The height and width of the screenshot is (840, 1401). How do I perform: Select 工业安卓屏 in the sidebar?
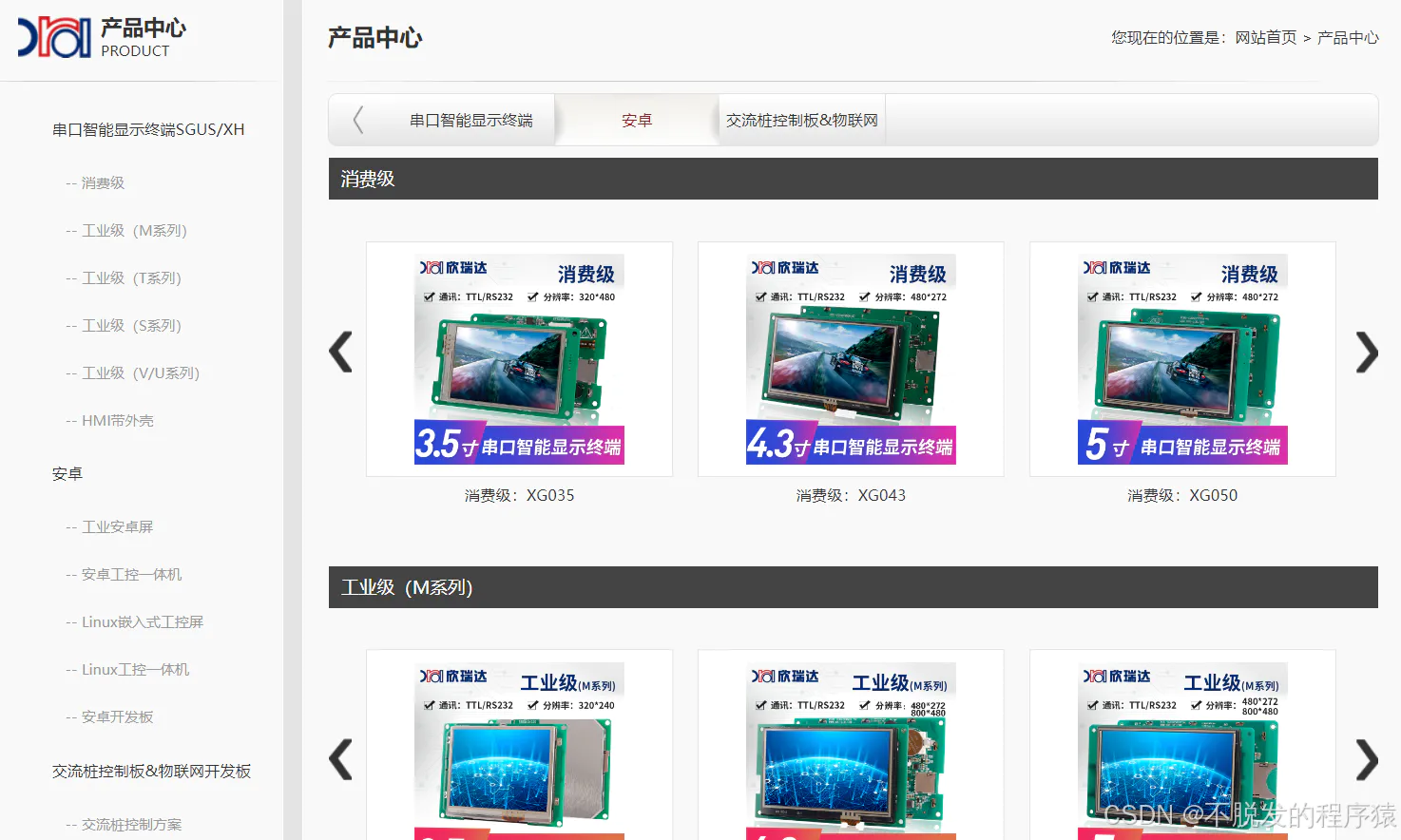117,526
